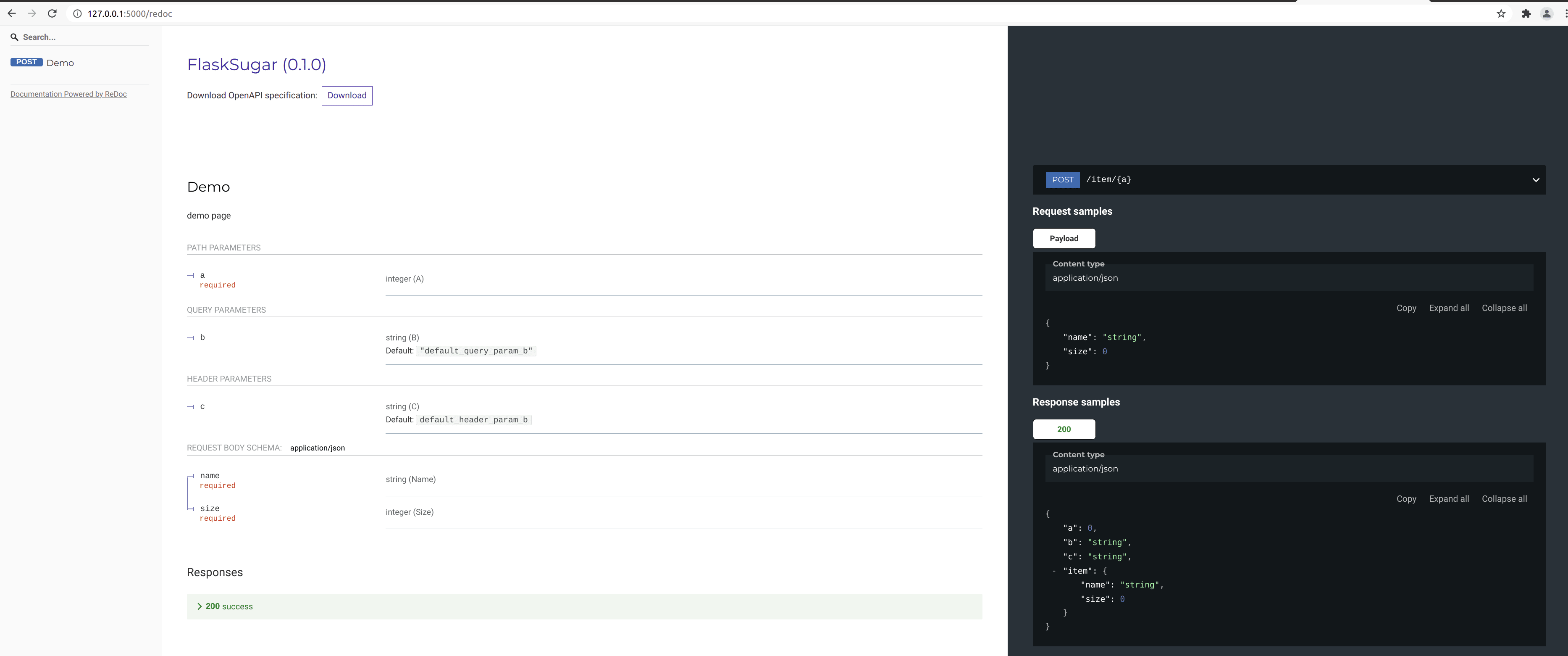Click the search magnifier icon in sidebar
Image resolution: width=1568 pixels, height=656 pixels.
[x=15, y=37]
